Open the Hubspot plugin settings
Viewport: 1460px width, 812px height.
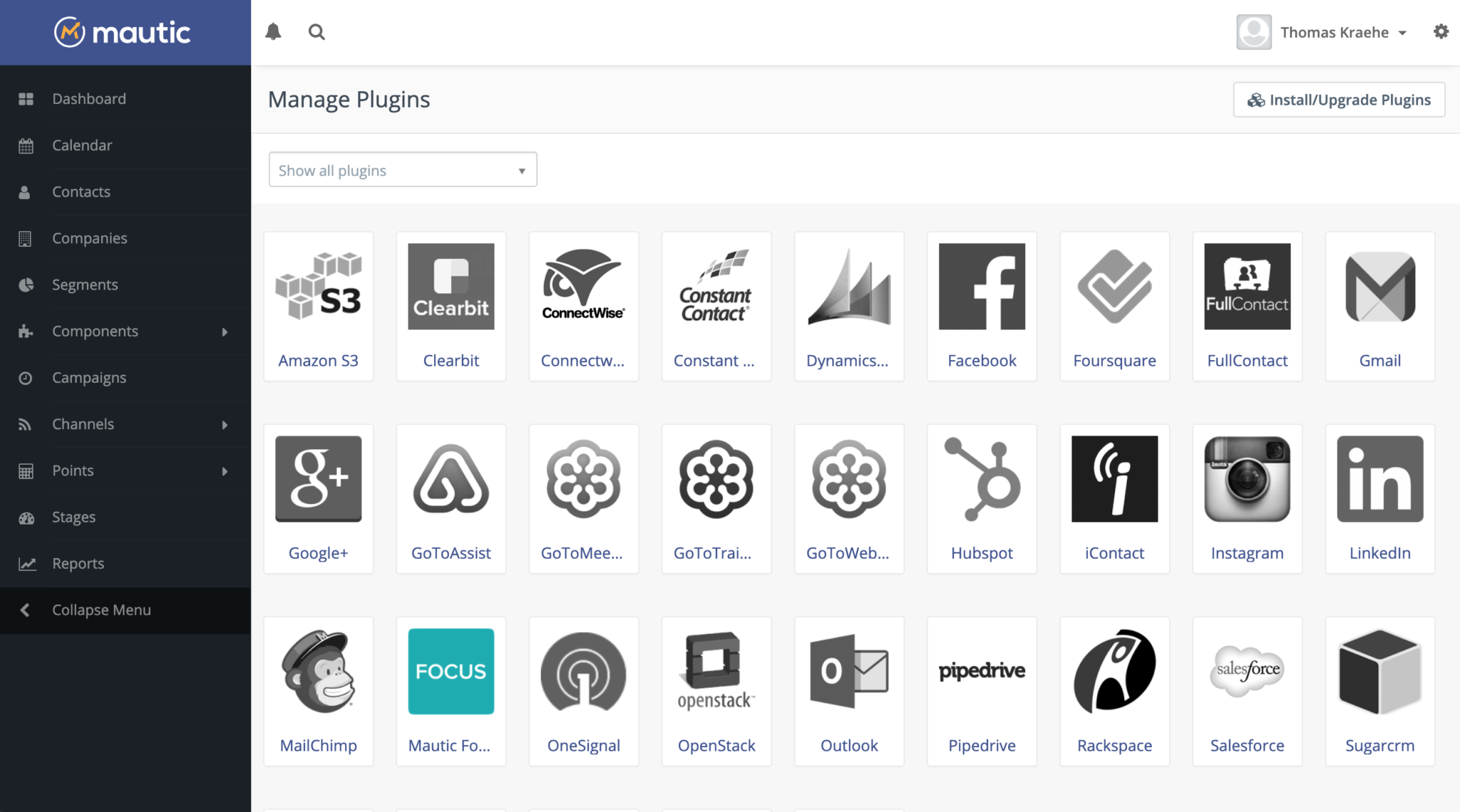tap(981, 499)
